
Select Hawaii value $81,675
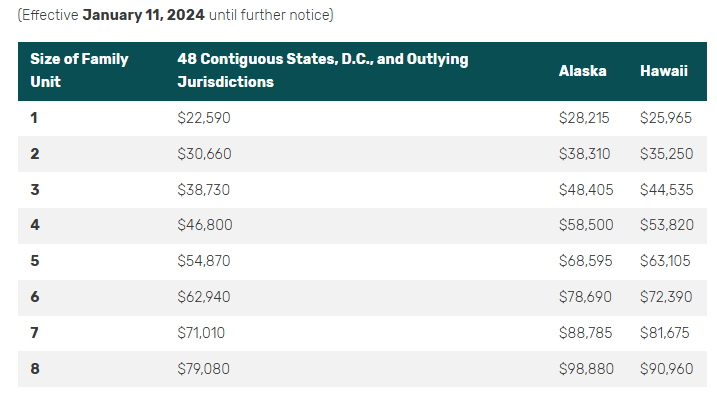(x=667, y=333)
